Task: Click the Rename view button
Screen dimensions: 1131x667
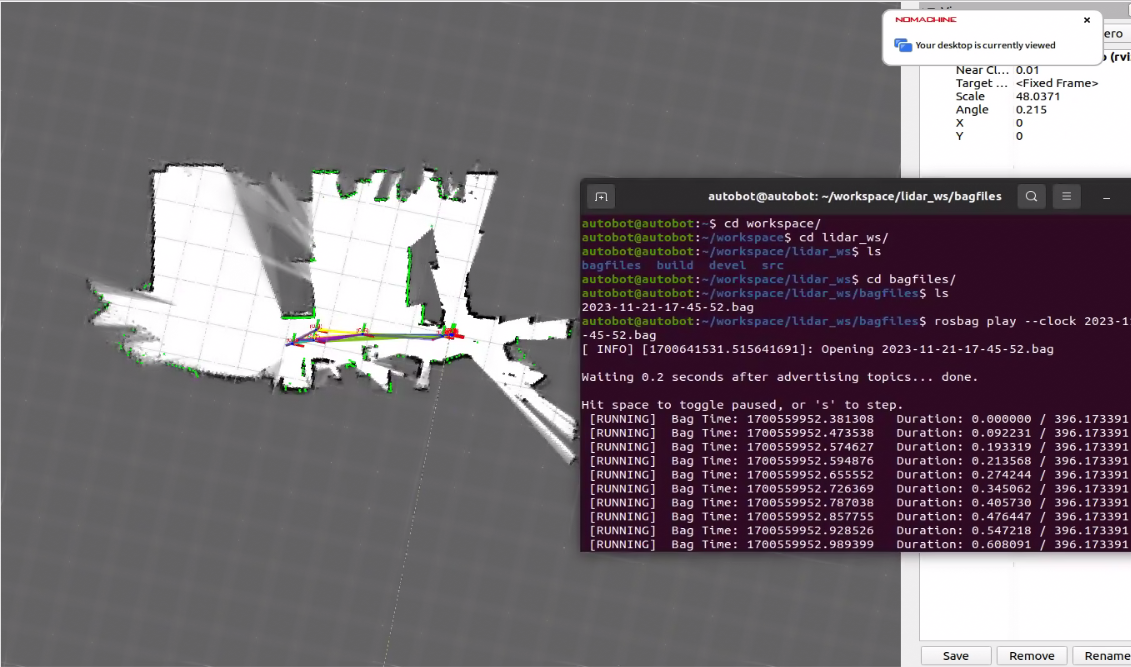Action: [x=1106, y=656]
